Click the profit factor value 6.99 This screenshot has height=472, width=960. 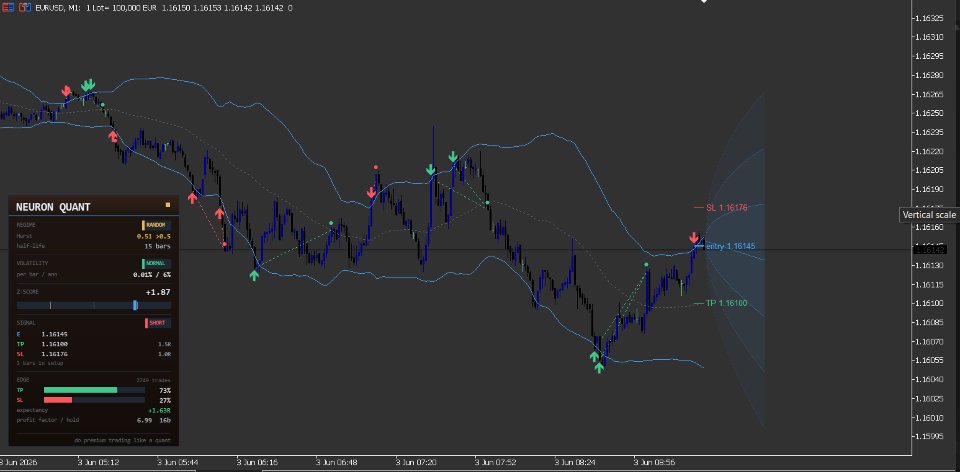pos(144,421)
